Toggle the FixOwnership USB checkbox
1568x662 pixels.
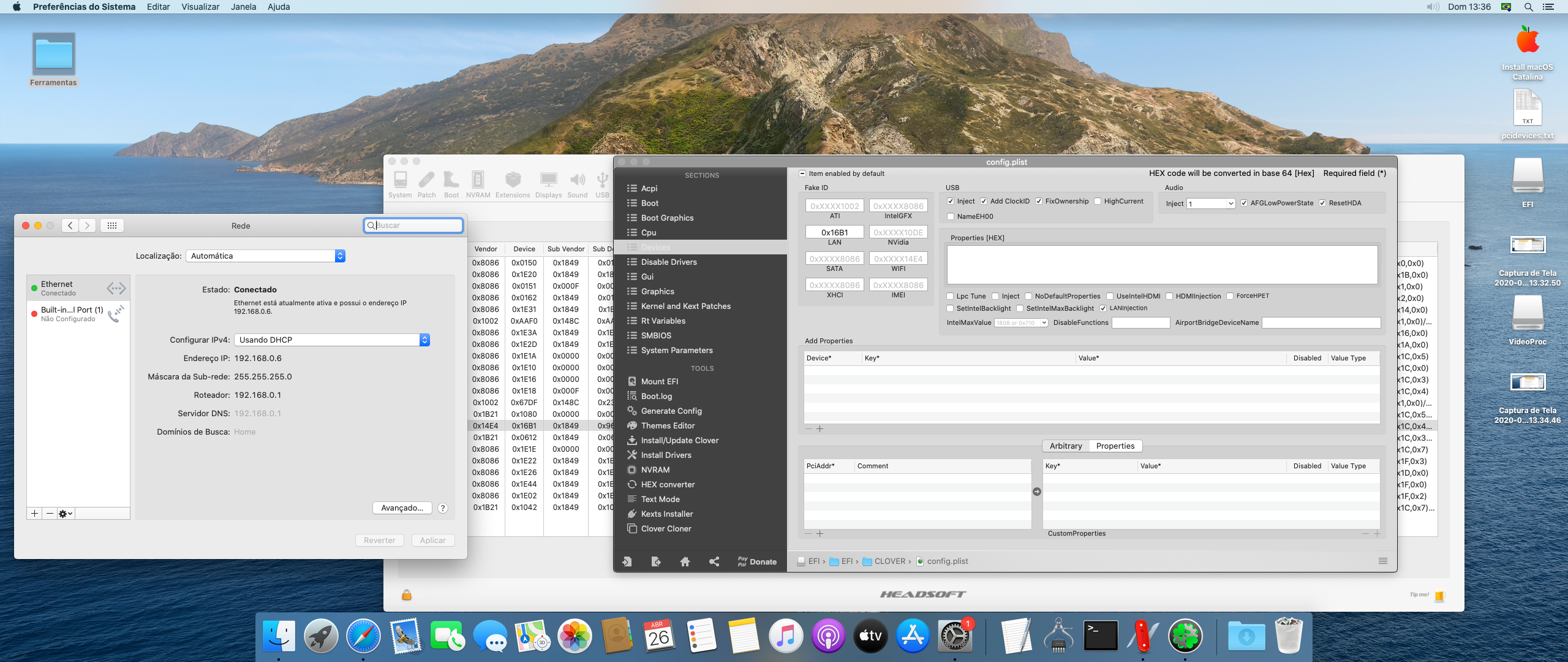point(1039,201)
